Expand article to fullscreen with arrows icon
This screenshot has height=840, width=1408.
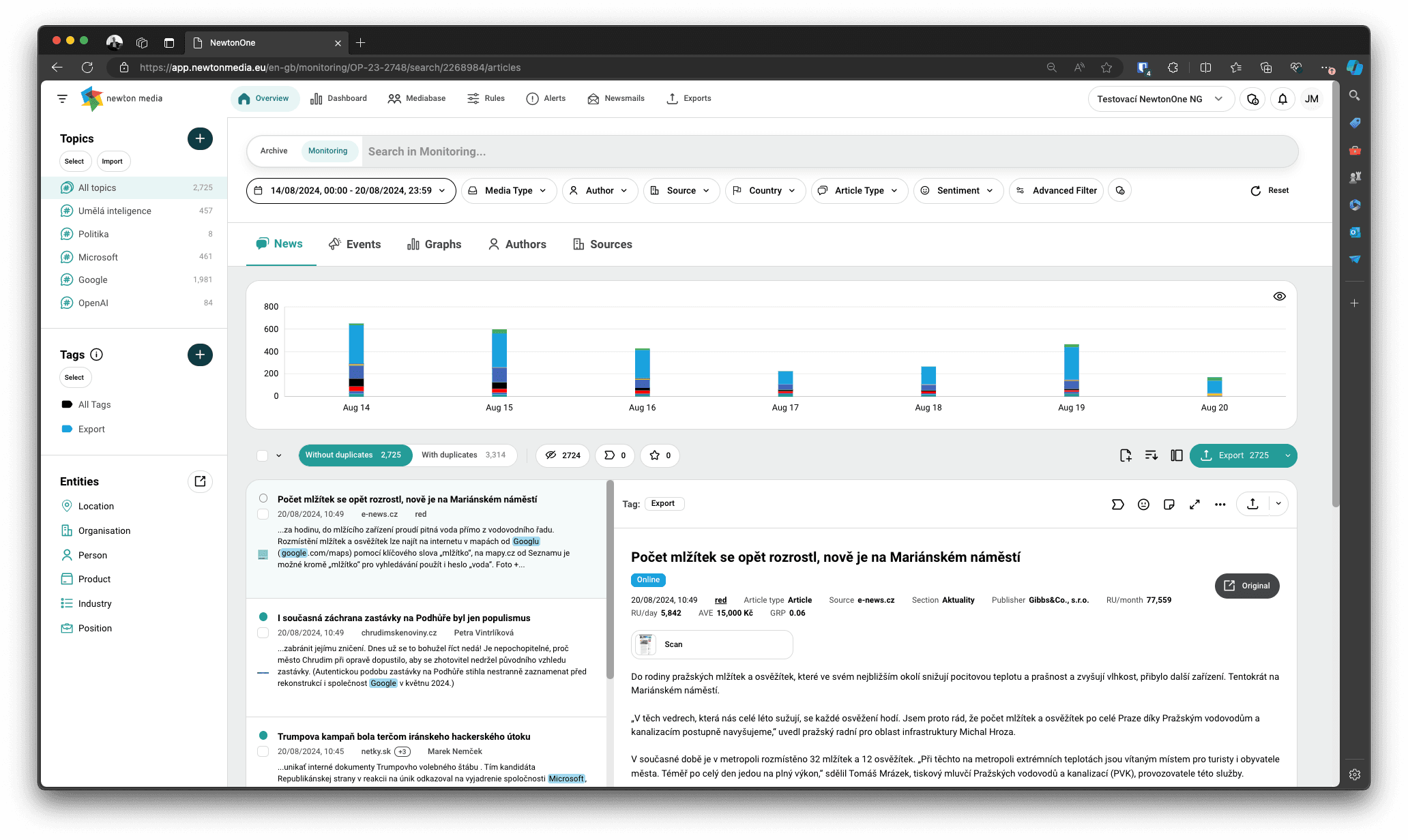tap(1194, 505)
